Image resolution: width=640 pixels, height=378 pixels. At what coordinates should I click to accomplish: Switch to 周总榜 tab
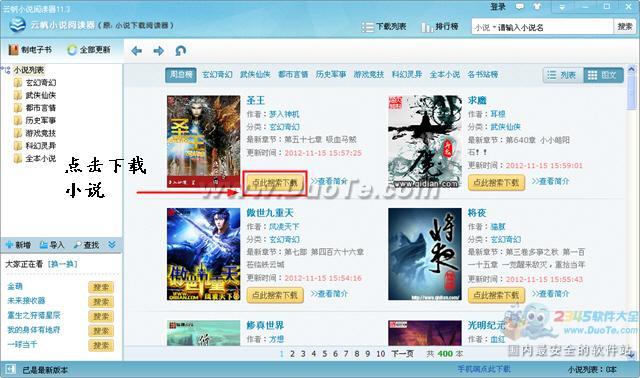click(181, 75)
